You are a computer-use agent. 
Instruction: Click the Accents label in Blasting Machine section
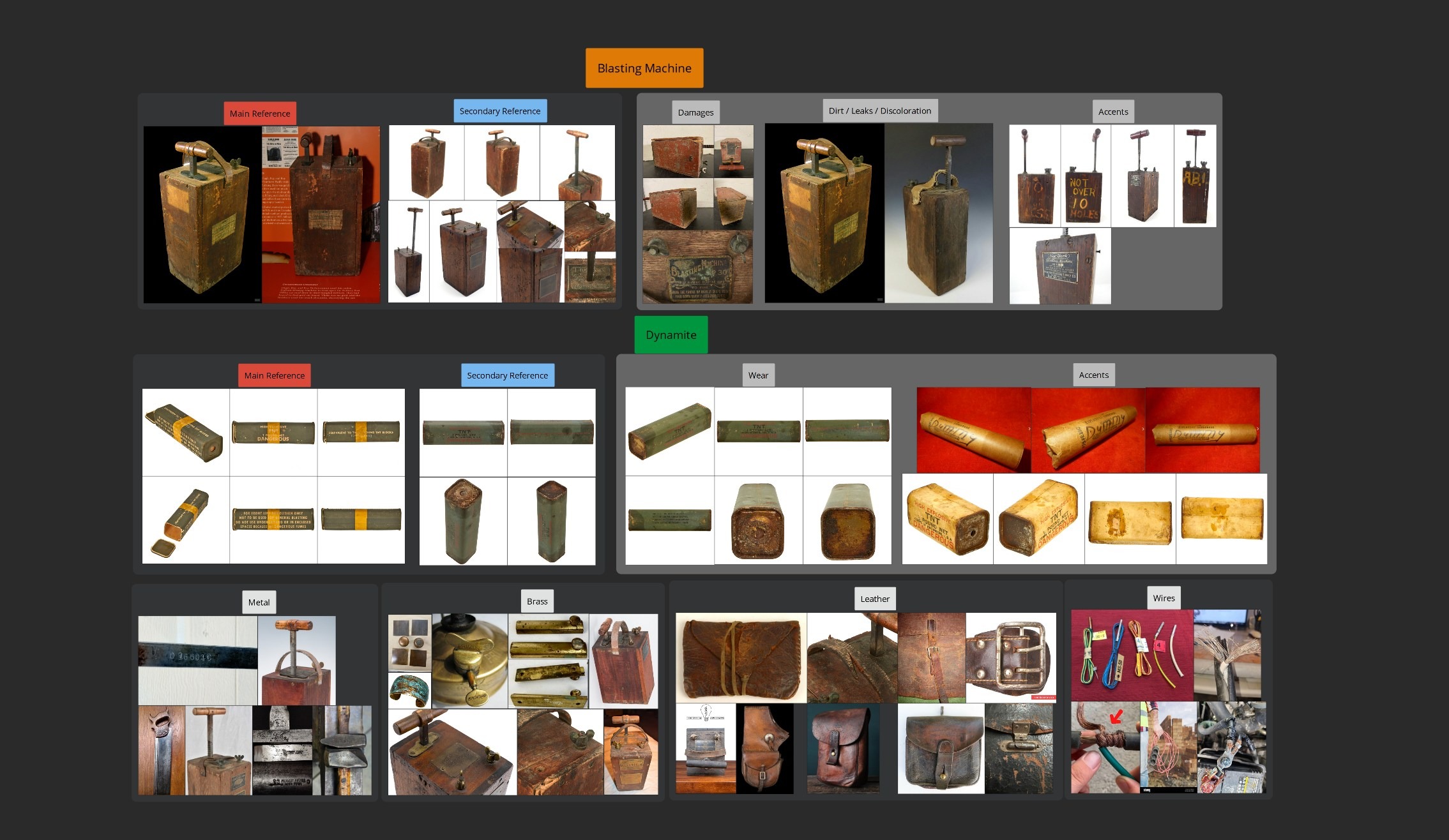pyautogui.click(x=1113, y=111)
